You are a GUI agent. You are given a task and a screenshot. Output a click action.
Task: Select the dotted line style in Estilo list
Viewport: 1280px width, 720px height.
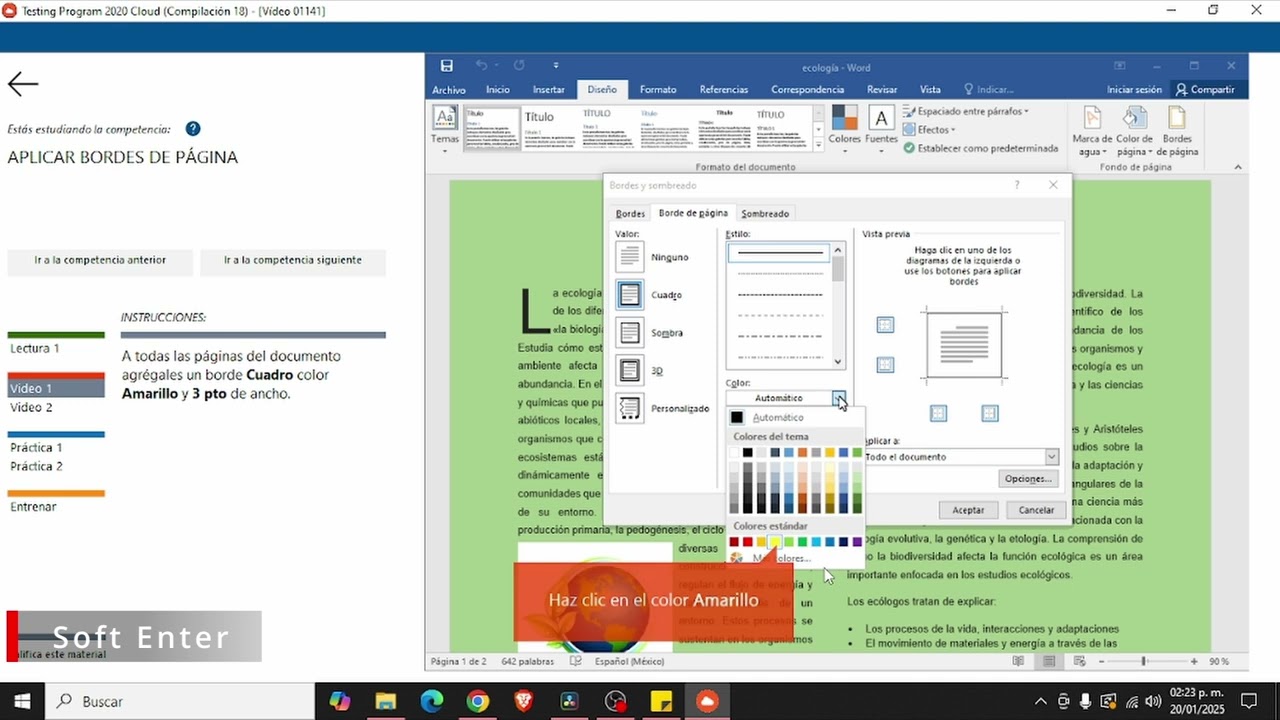click(x=779, y=273)
